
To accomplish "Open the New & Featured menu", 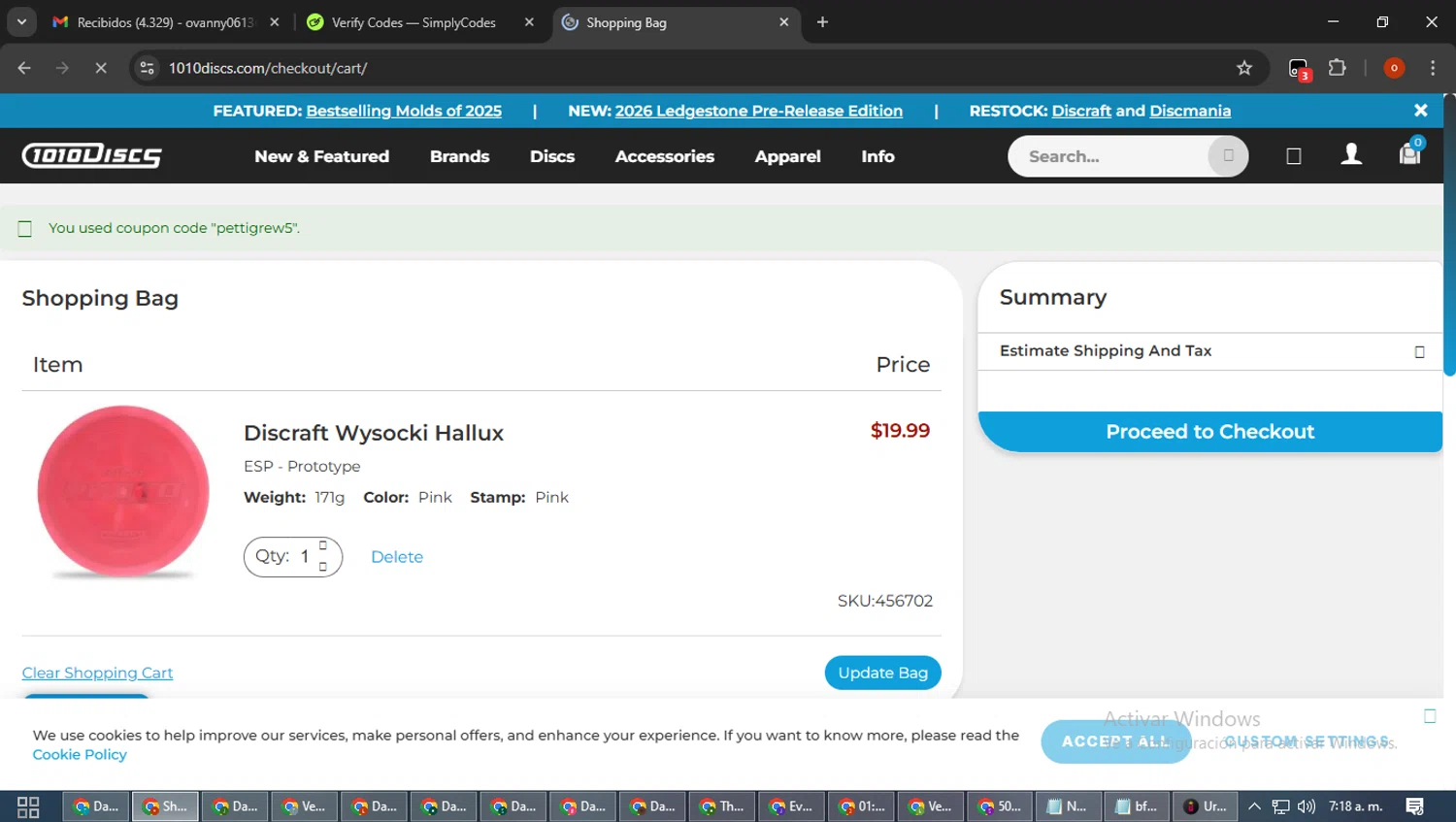I will point(321,156).
